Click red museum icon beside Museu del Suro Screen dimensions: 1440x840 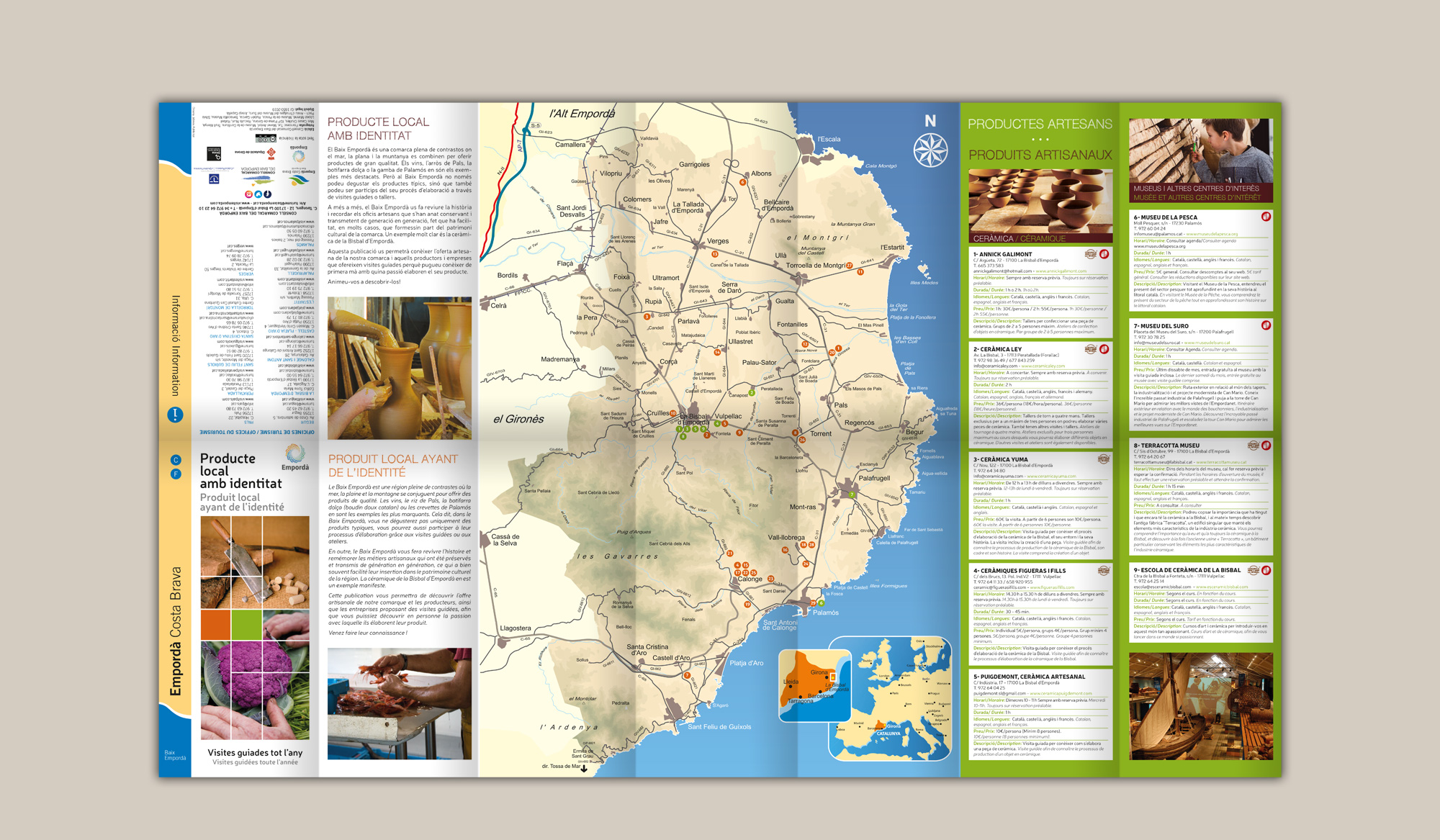[x=1266, y=325]
